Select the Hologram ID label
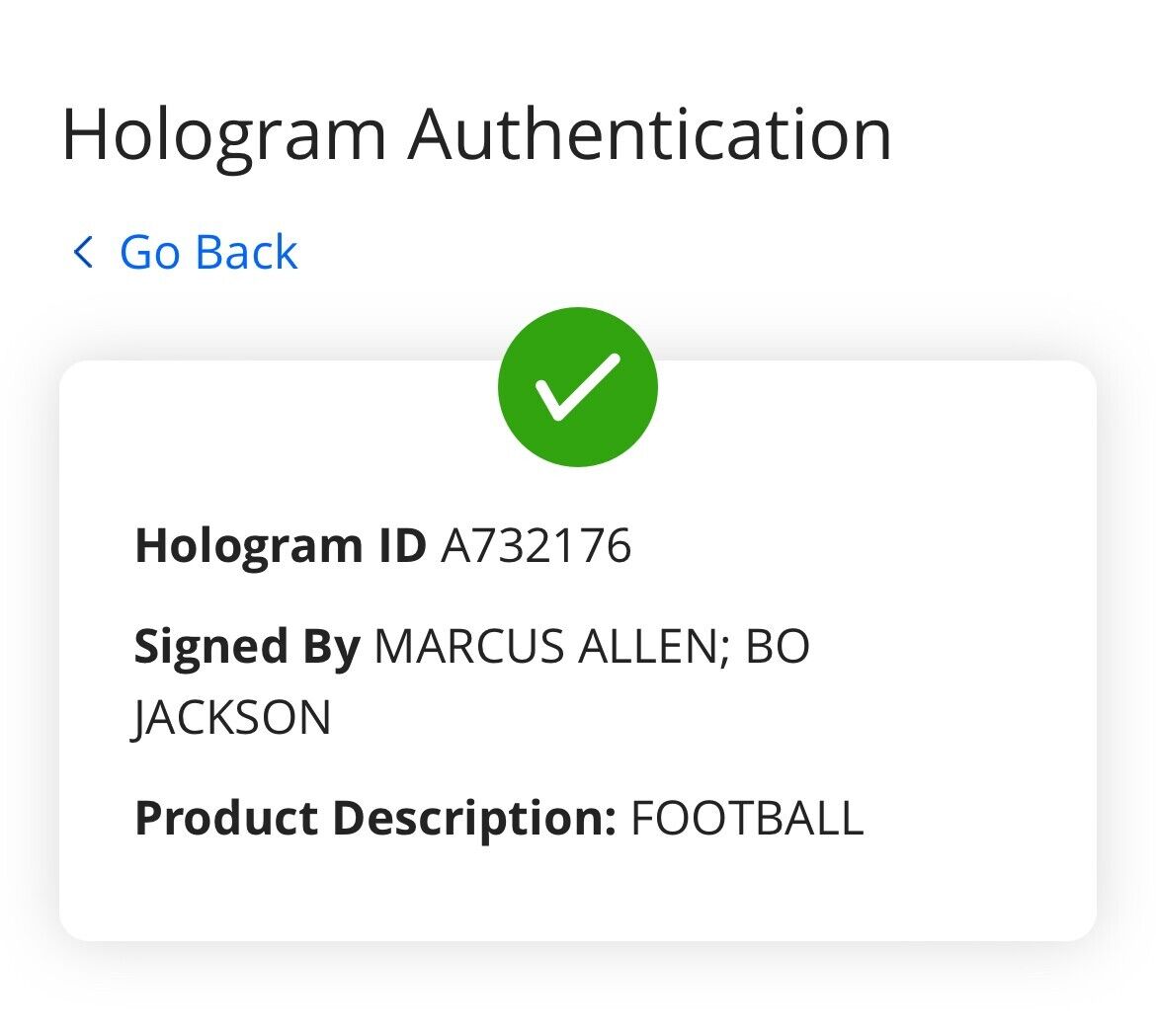 pos(280,546)
